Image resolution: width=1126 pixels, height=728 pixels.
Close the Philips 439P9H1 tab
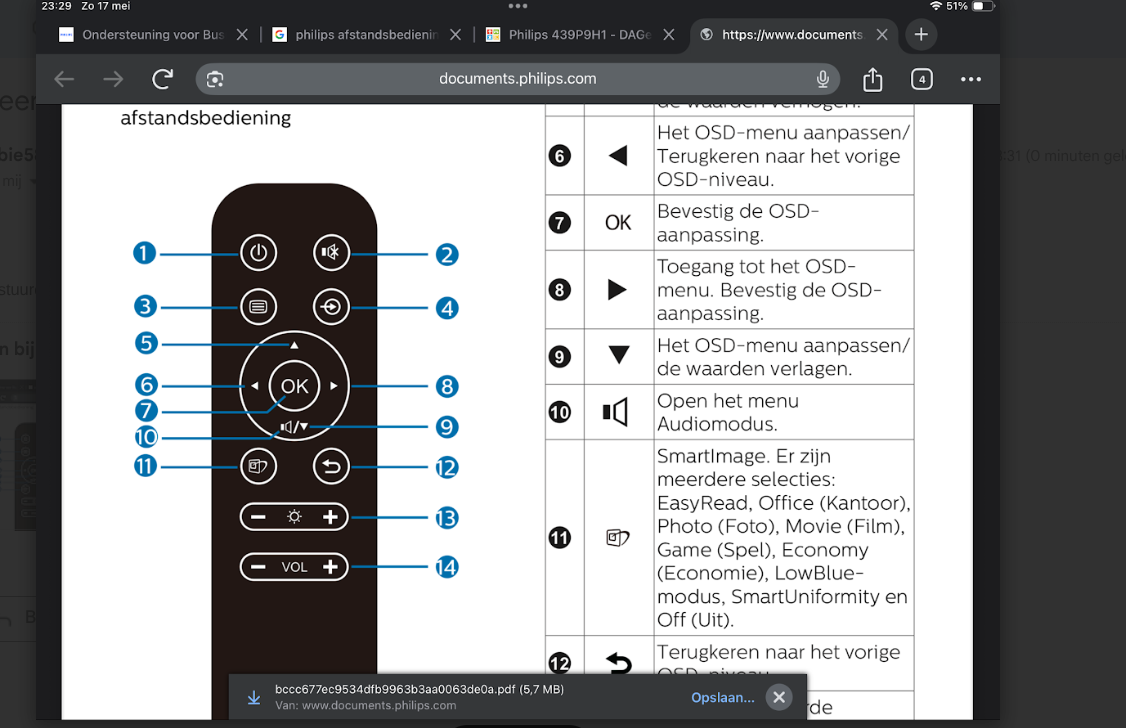tap(669, 34)
